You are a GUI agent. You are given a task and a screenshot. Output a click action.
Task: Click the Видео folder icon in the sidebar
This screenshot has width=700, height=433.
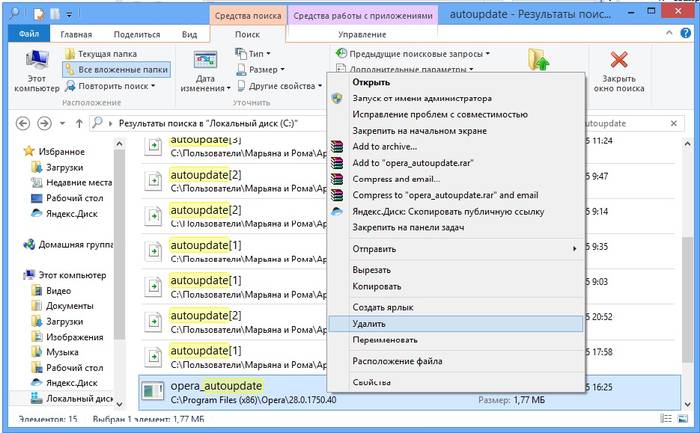coord(36,290)
